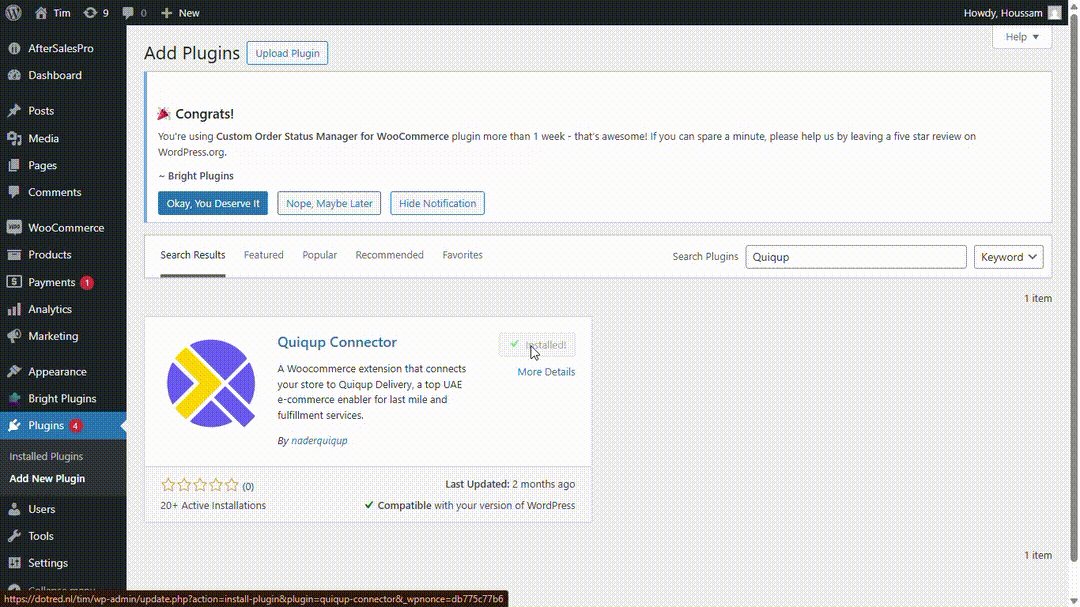This screenshot has width=1080, height=607.
Task: Open Add New Plugin submenu item
Action: (x=47, y=478)
